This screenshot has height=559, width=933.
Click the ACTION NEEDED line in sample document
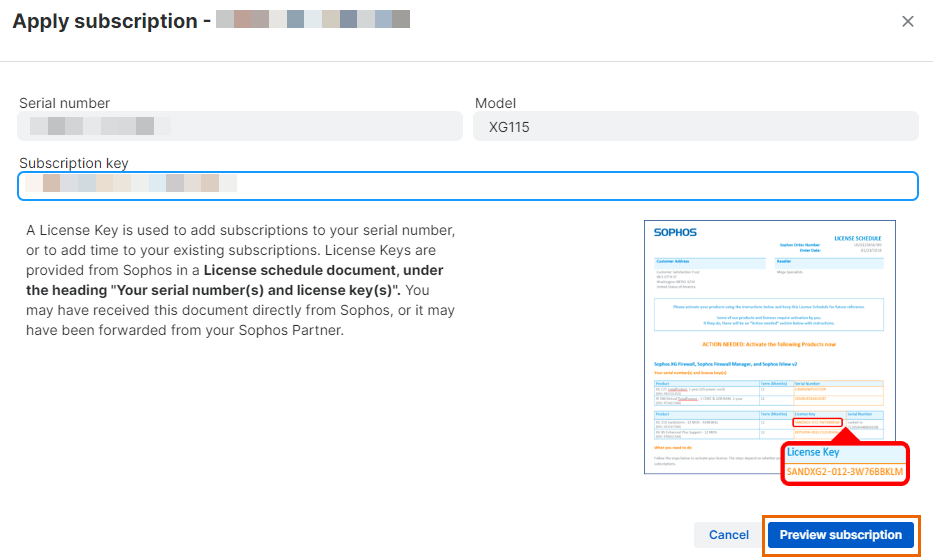coord(768,343)
